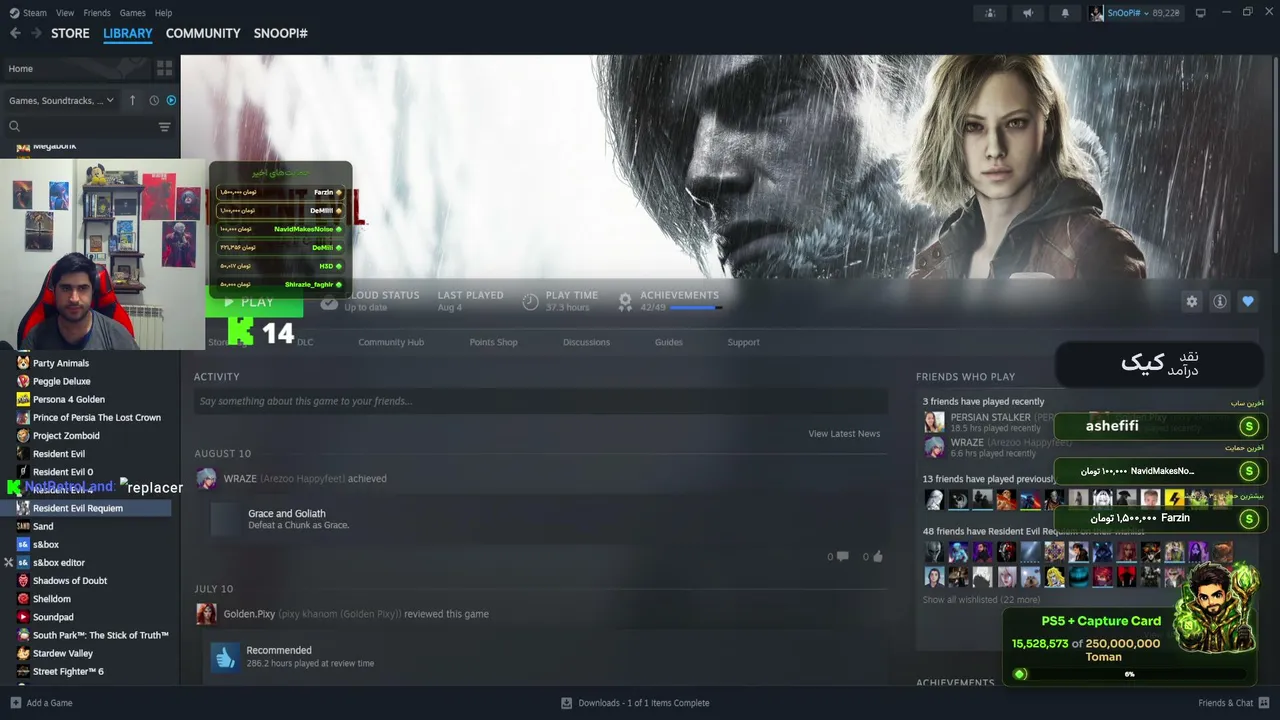Click the Home button in library sidebar
This screenshot has height=720, width=1280.
pos(75,69)
